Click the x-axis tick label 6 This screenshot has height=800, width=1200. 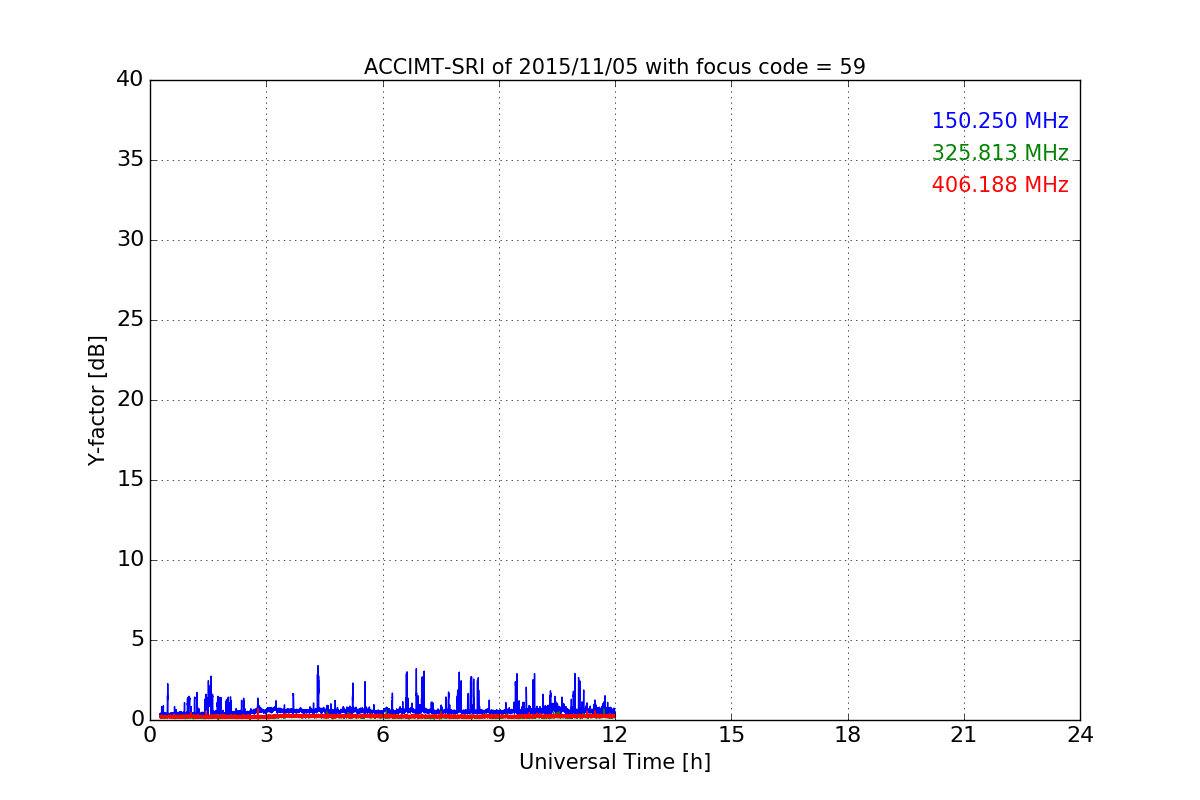click(x=382, y=735)
